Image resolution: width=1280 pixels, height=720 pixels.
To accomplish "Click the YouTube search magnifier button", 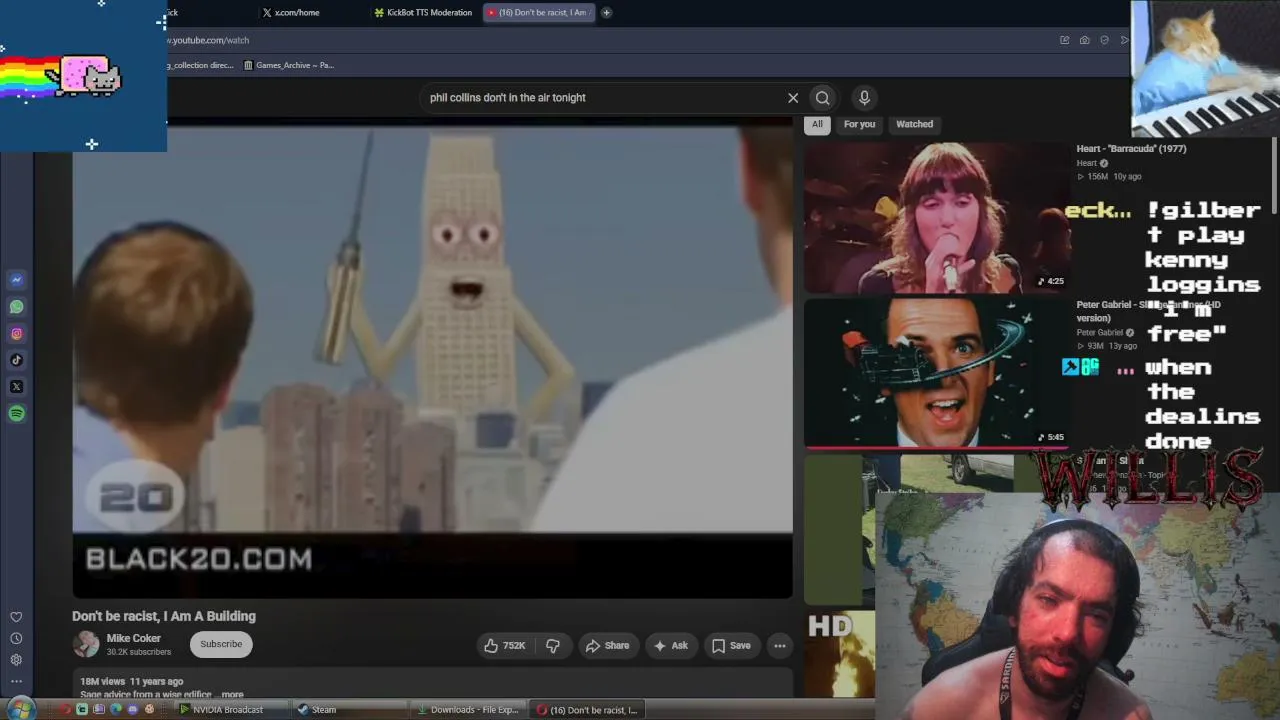I will (822, 98).
